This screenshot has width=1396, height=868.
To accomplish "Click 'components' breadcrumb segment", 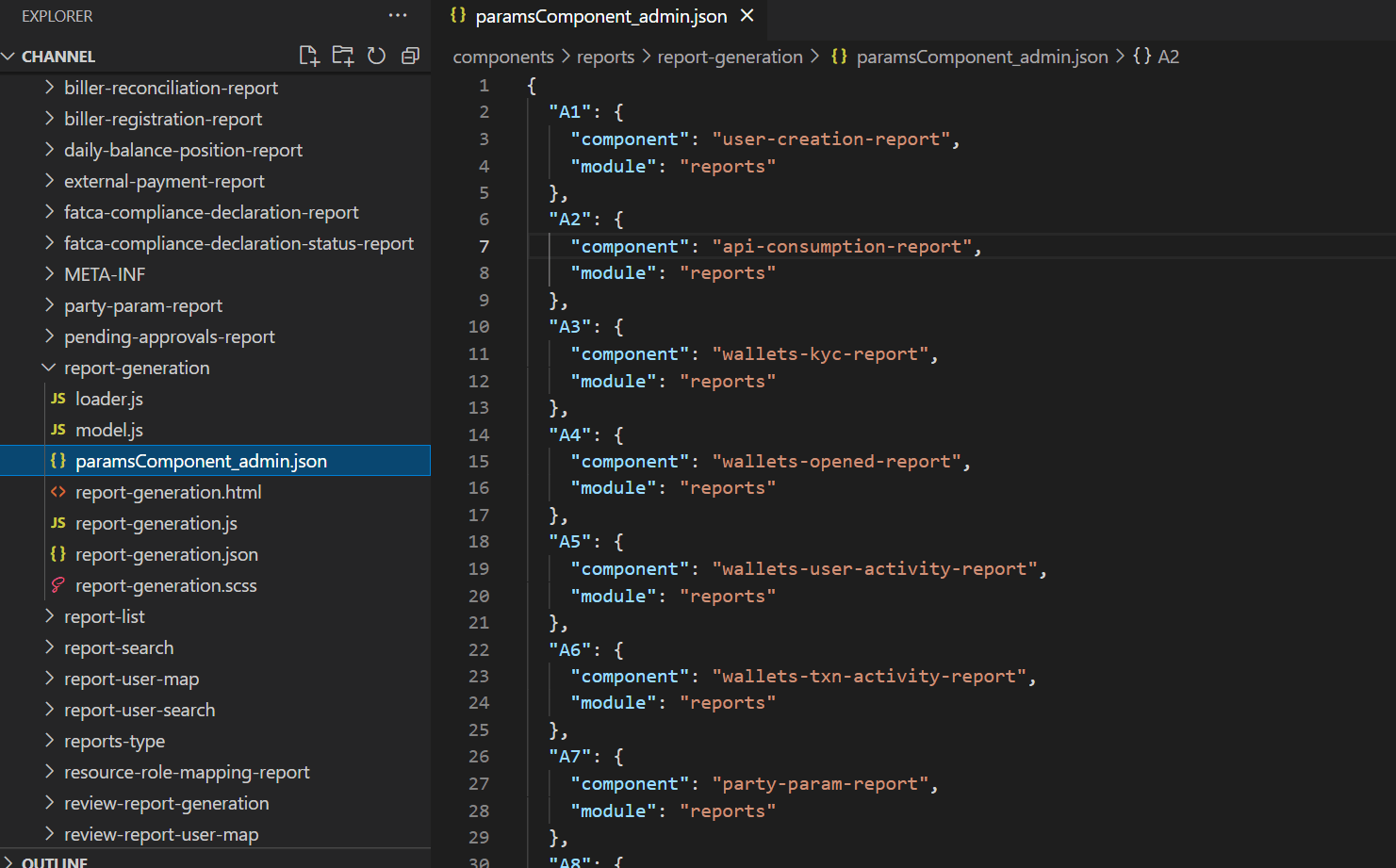I will point(503,57).
